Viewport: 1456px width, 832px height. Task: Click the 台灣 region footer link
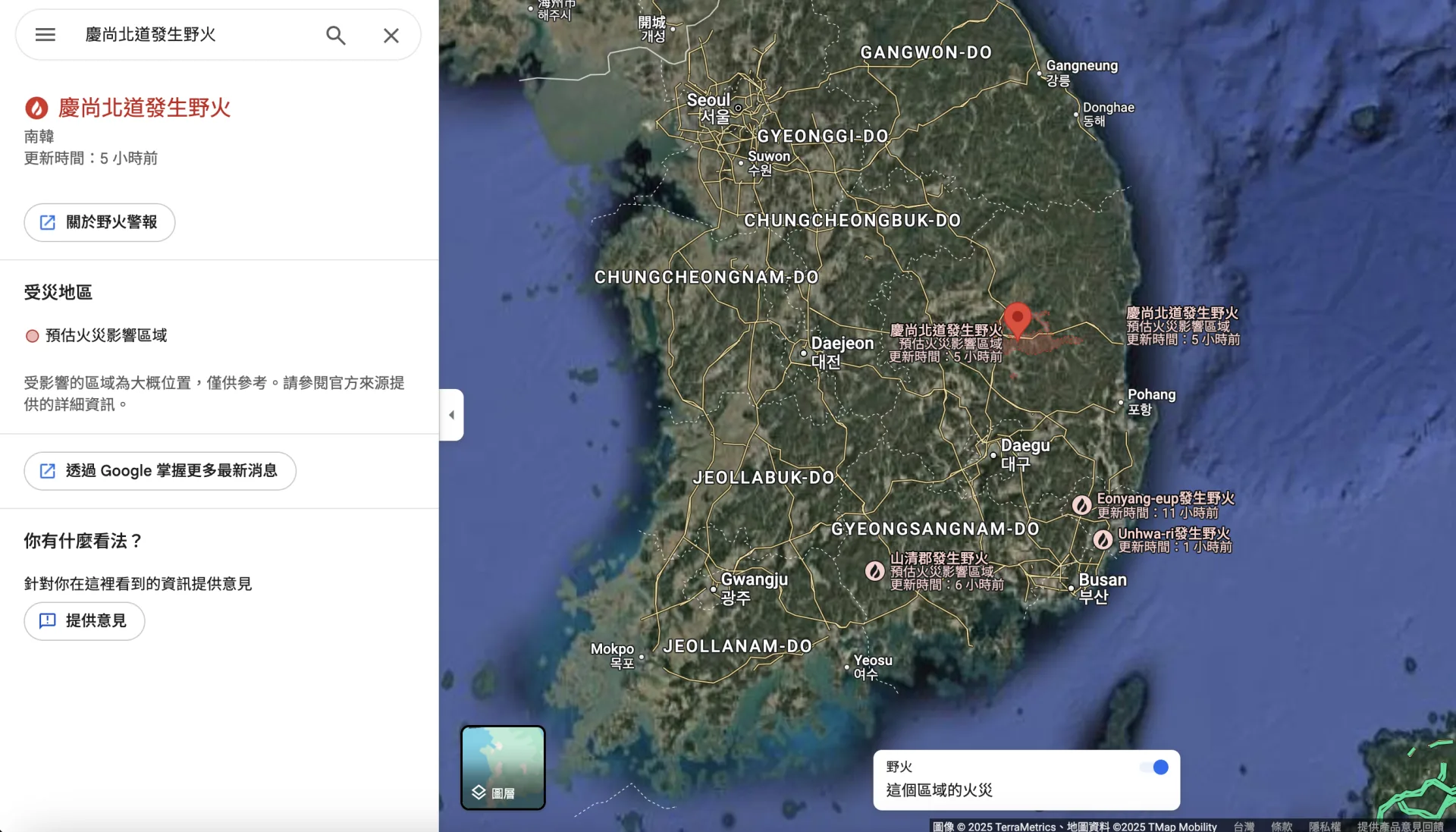(1244, 827)
